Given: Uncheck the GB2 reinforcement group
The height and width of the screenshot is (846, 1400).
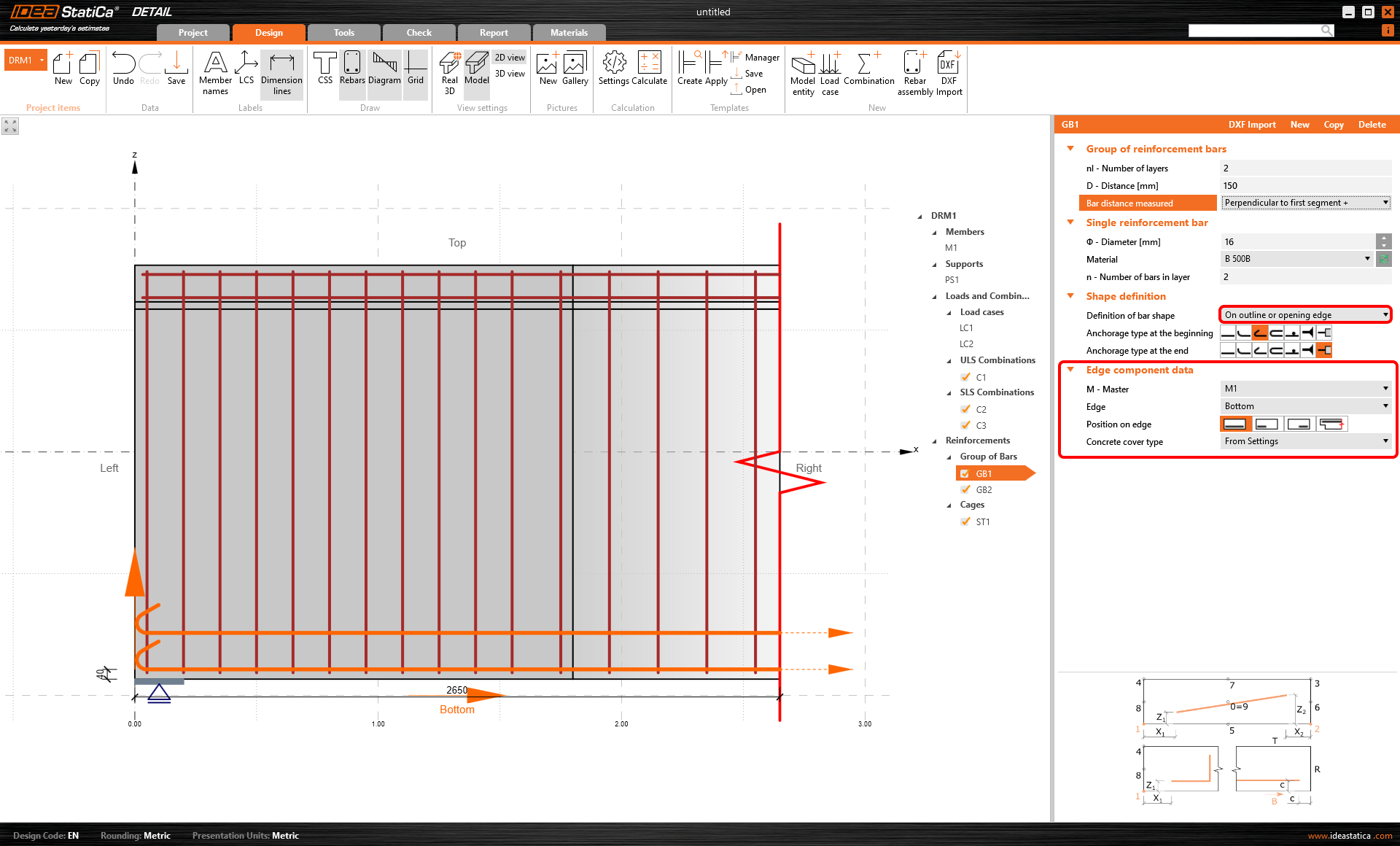Looking at the screenshot, I should pyautogui.click(x=965, y=489).
